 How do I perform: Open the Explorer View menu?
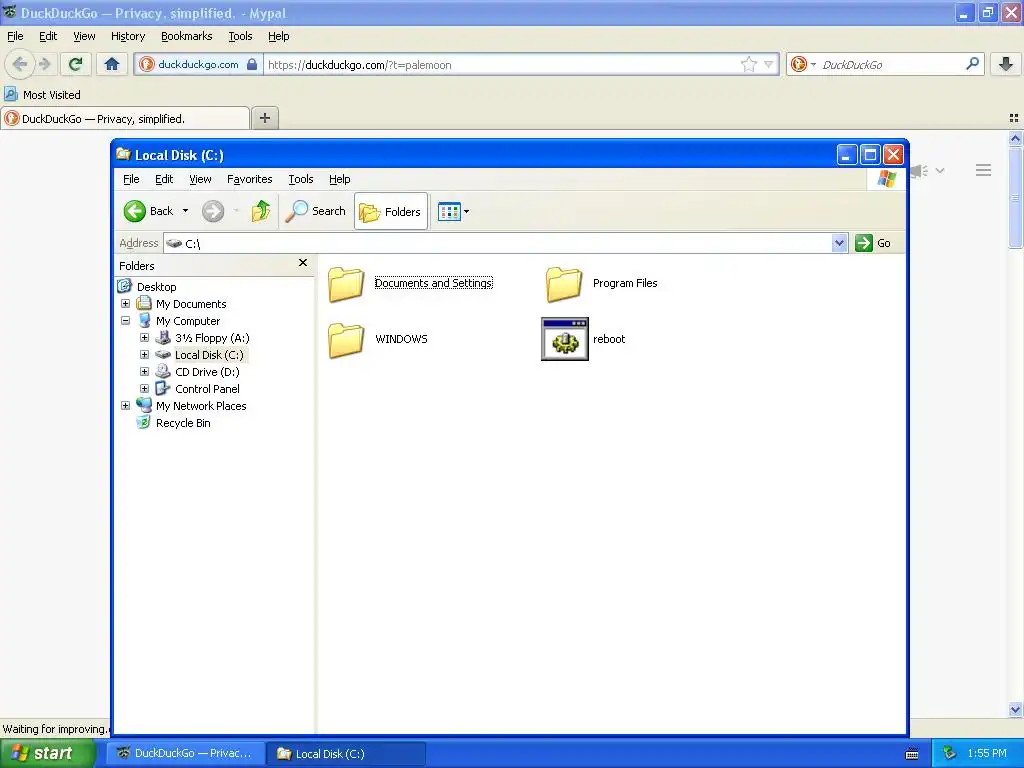point(200,179)
